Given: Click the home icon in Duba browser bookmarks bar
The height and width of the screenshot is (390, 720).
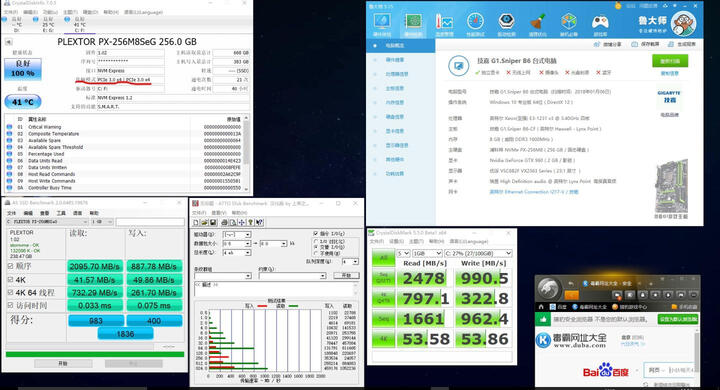Looking at the screenshot, I should point(541,307).
